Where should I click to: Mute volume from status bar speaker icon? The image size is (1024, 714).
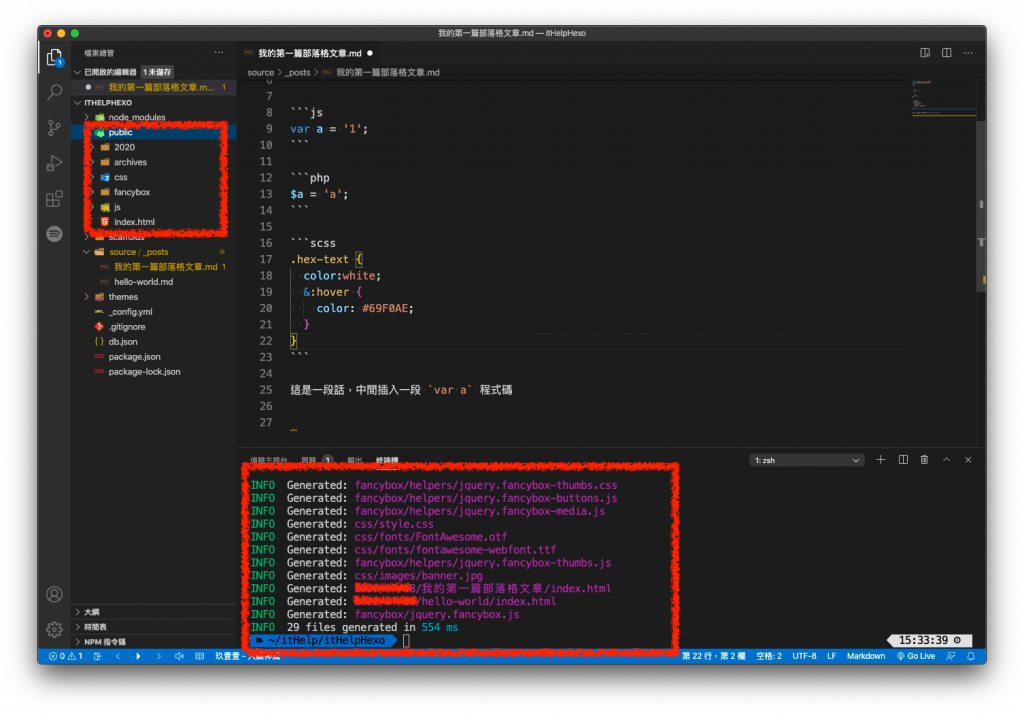(179, 657)
